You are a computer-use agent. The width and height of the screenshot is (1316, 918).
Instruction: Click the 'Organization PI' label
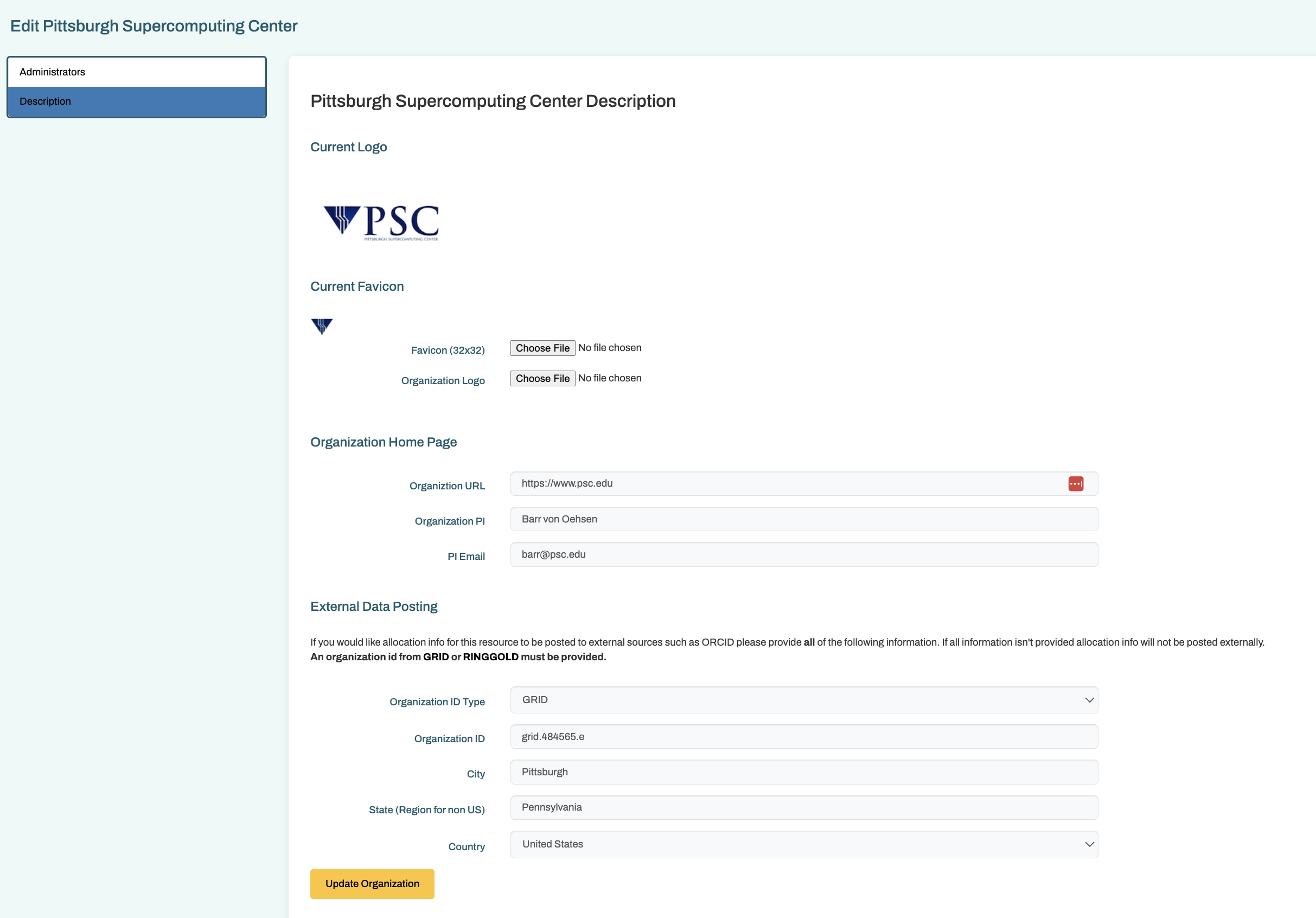[x=449, y=521]
